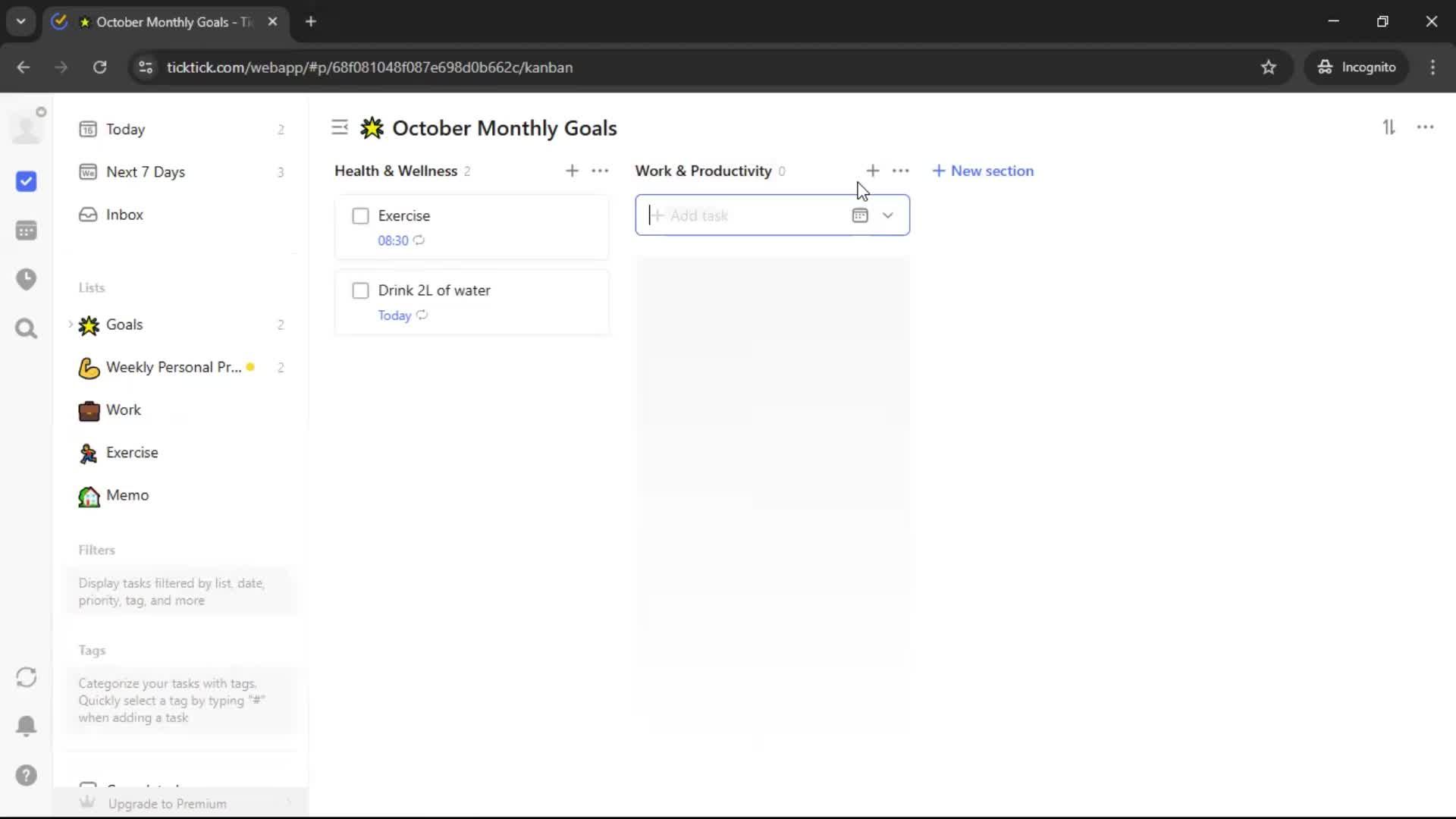Image resolution: width=1456 pixels, height=819 pixels.
Task: Select the Inbox list
Action: point(124,215)
